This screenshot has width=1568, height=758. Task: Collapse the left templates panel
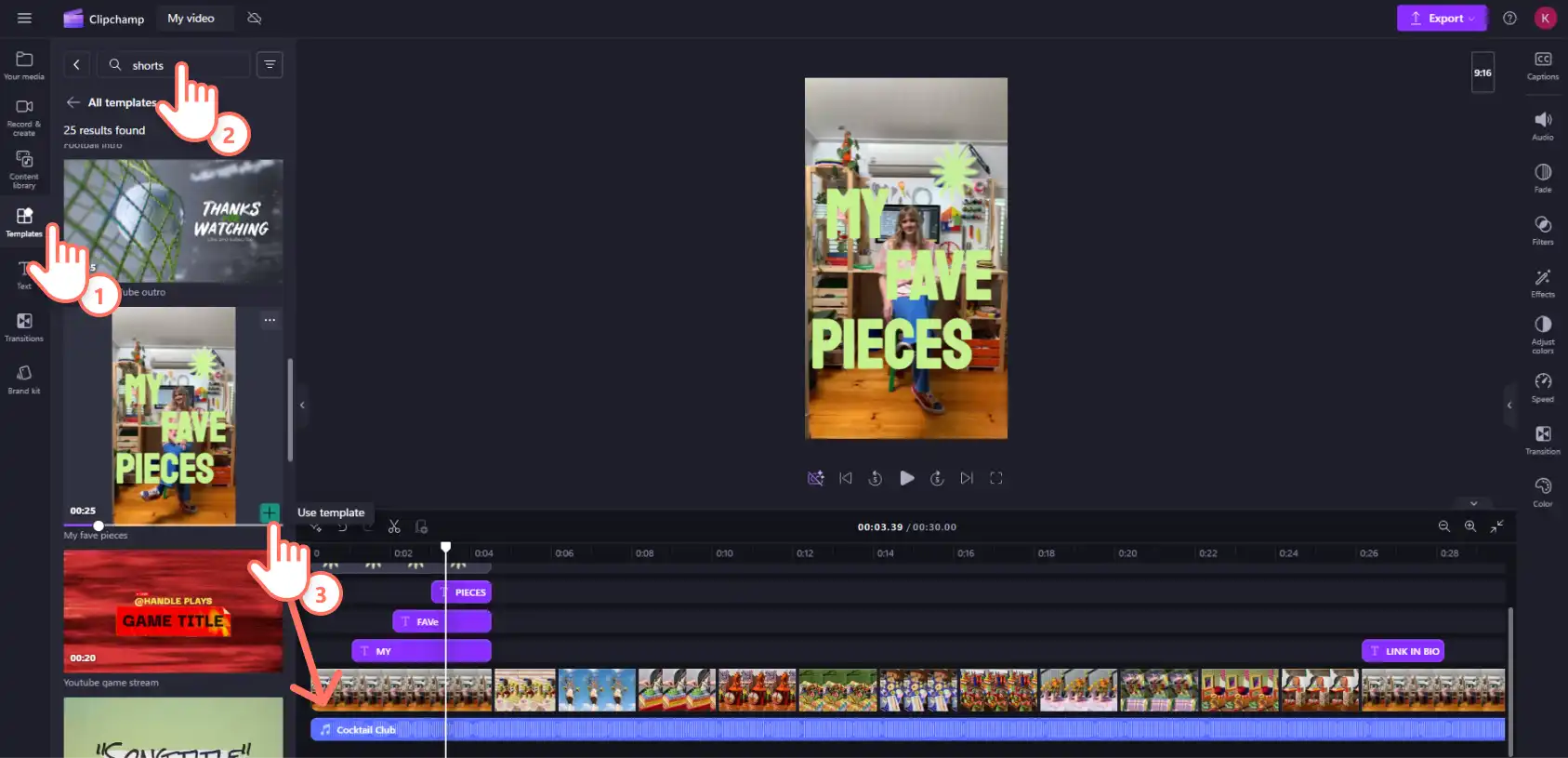(302, 406)
